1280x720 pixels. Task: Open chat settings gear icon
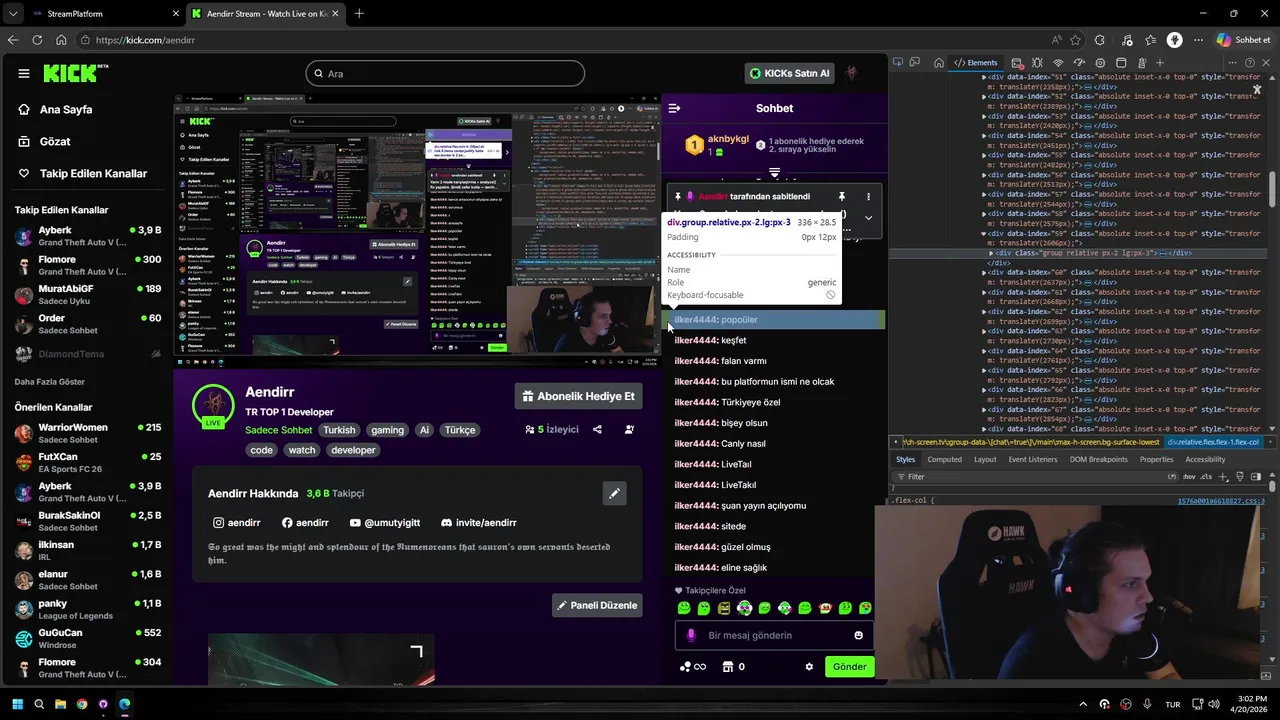click(809, 667)
